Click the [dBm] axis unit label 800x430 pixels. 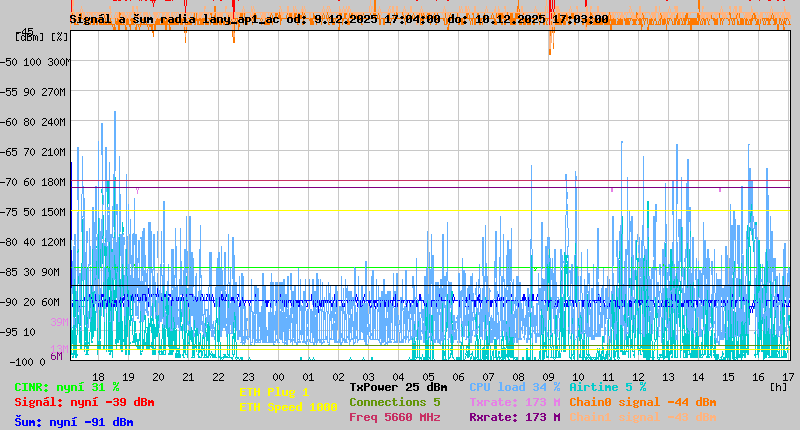coord(30,37)
